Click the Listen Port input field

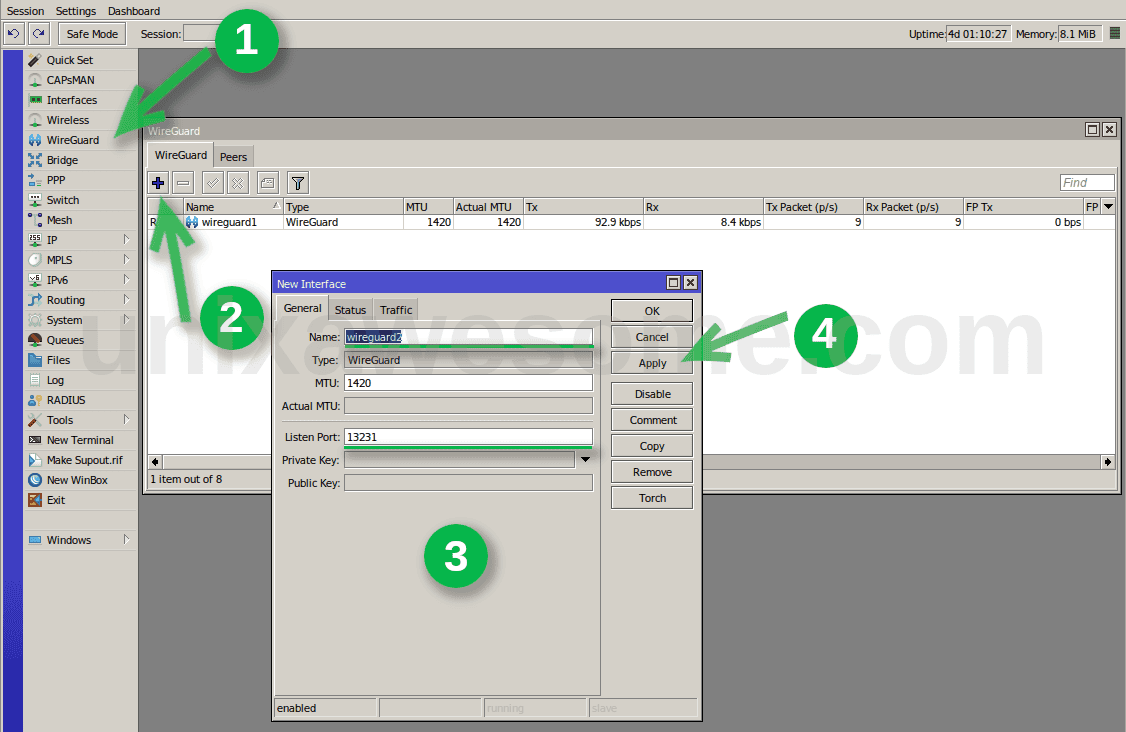468,437
